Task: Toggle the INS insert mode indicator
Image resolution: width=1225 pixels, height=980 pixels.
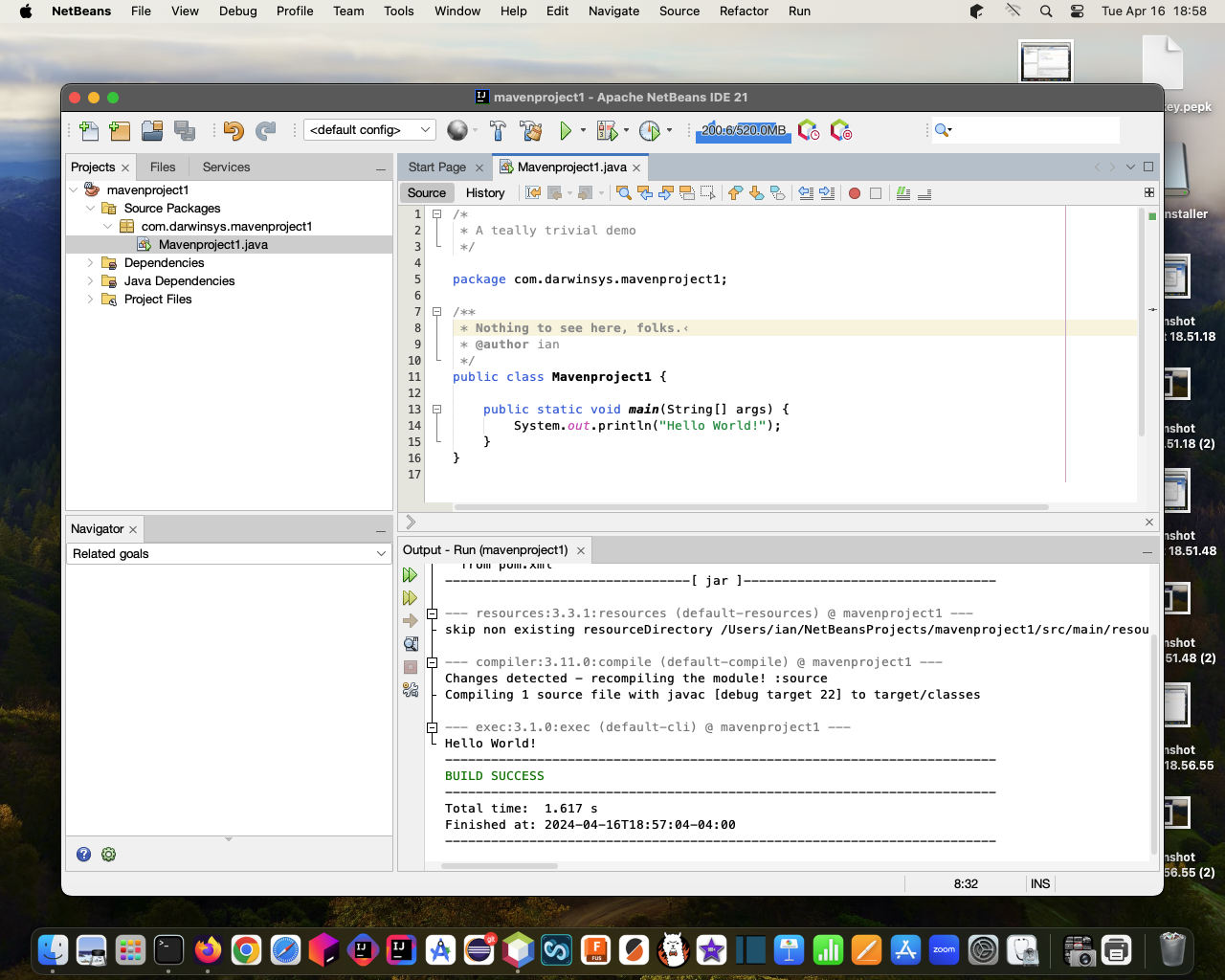Action: click(1040, 883)
